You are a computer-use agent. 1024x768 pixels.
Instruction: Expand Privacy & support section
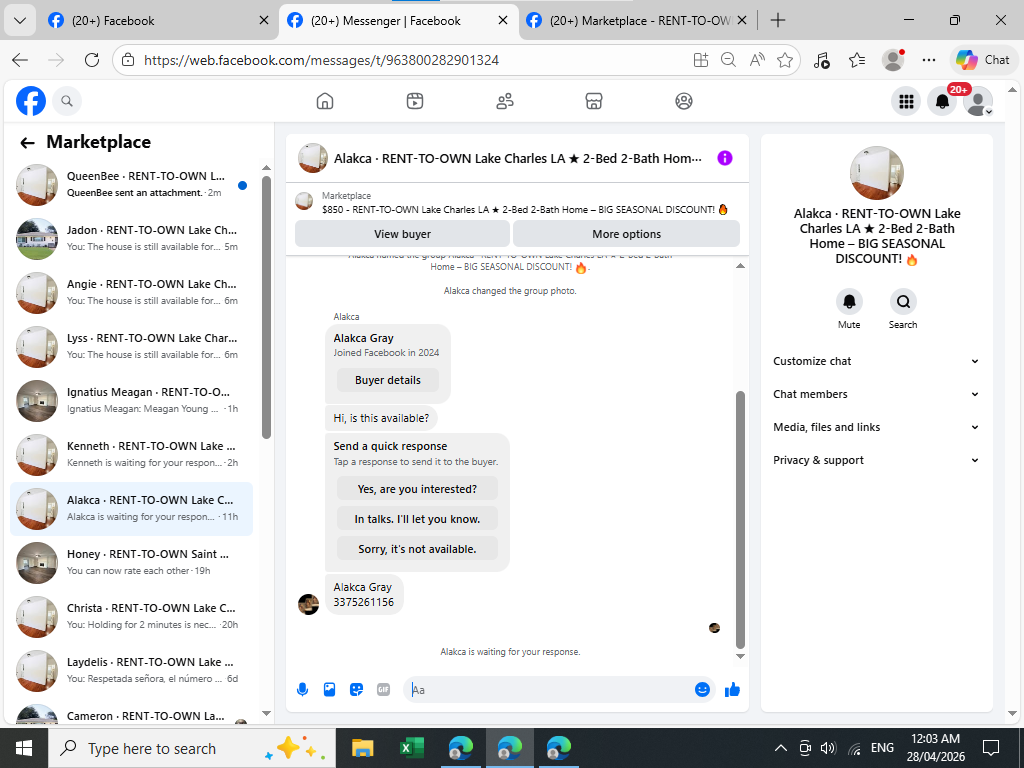click(x=876, y=460)
